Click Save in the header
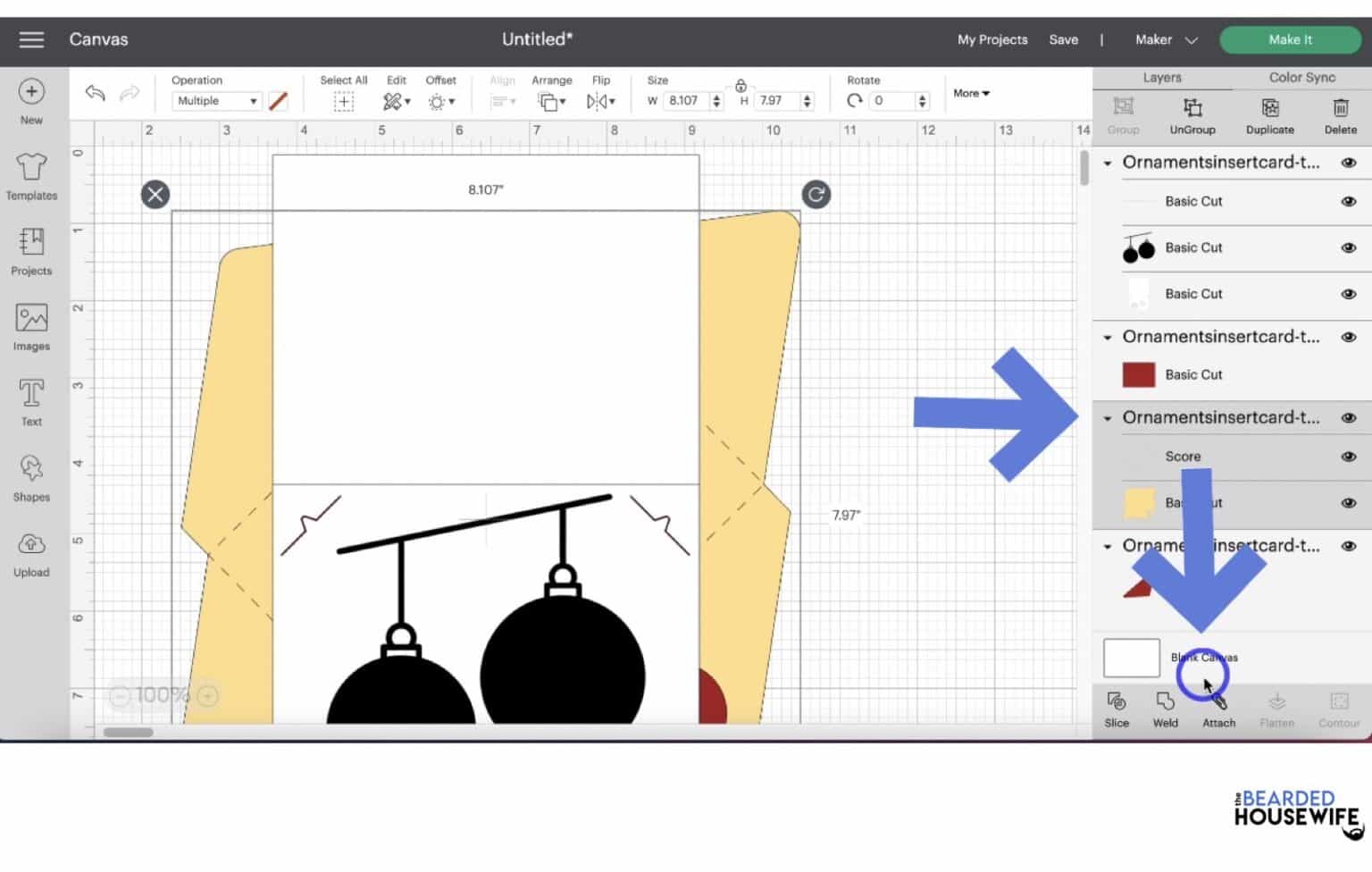 [x=1063, y=39]
